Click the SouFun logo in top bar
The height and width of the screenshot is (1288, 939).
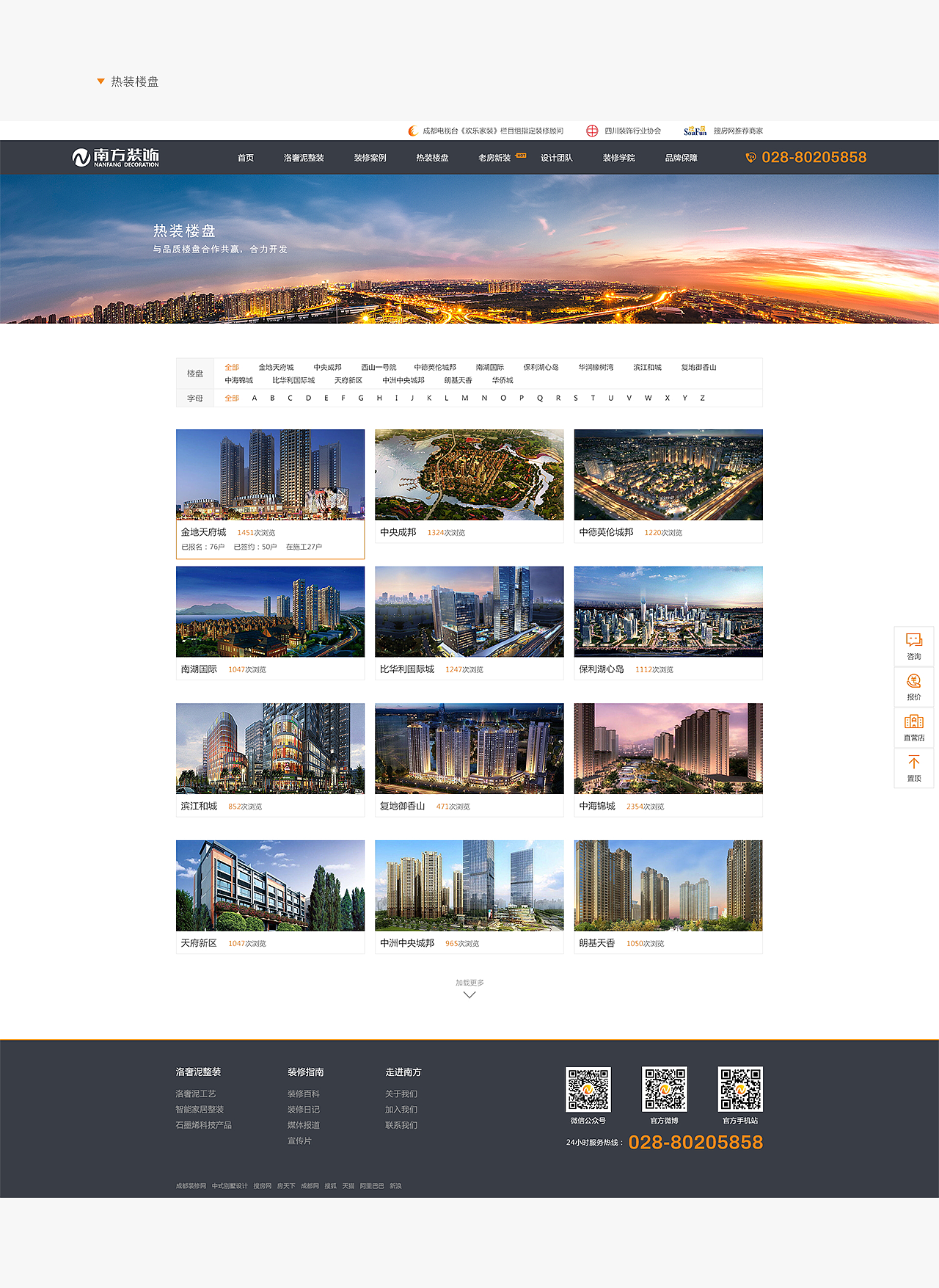tap(695, 131)
